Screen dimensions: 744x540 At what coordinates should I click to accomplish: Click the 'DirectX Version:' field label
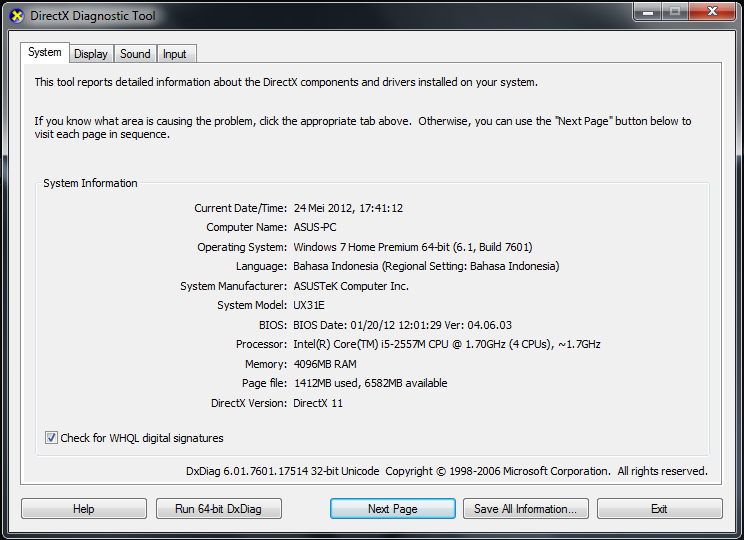[x=249, y=403]
